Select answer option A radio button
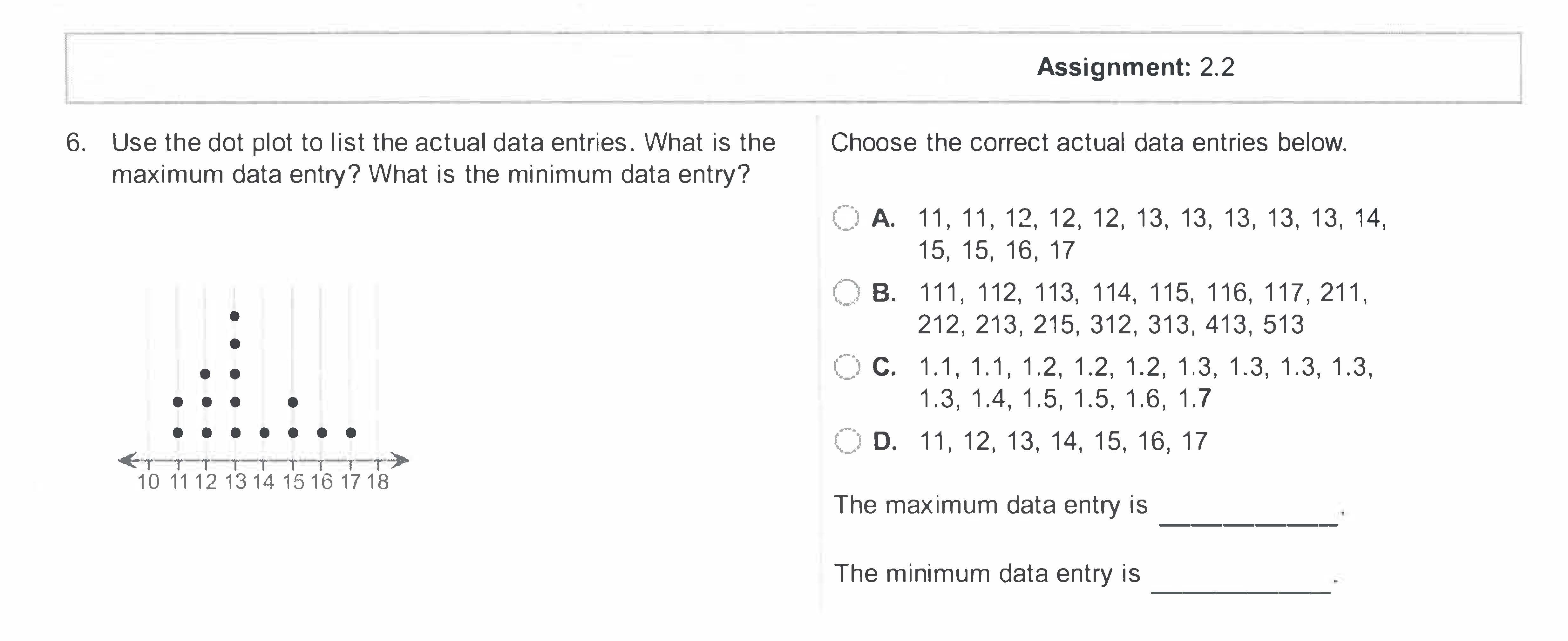1568x641 pixels. click(845, 218)
